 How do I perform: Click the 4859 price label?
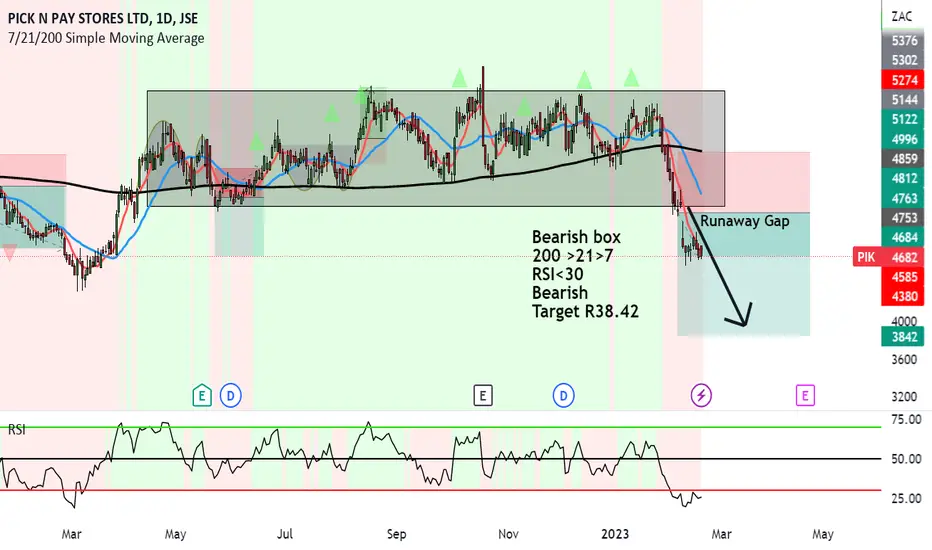coord(904,159)
